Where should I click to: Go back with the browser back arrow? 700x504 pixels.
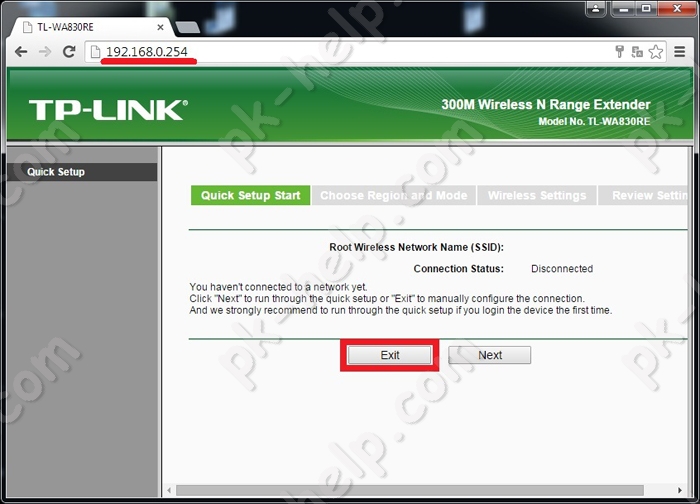[21, 52]
